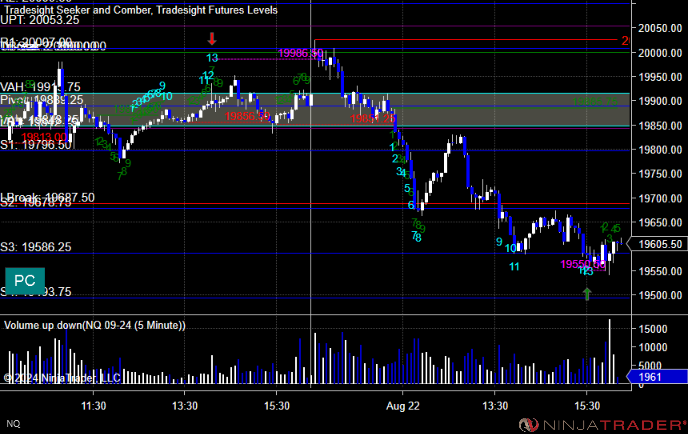Click the red 19851.25 price label
Image resolution: width=688 pixels, height=434 pixels.
pyautogui.click(x=373, y=118)
